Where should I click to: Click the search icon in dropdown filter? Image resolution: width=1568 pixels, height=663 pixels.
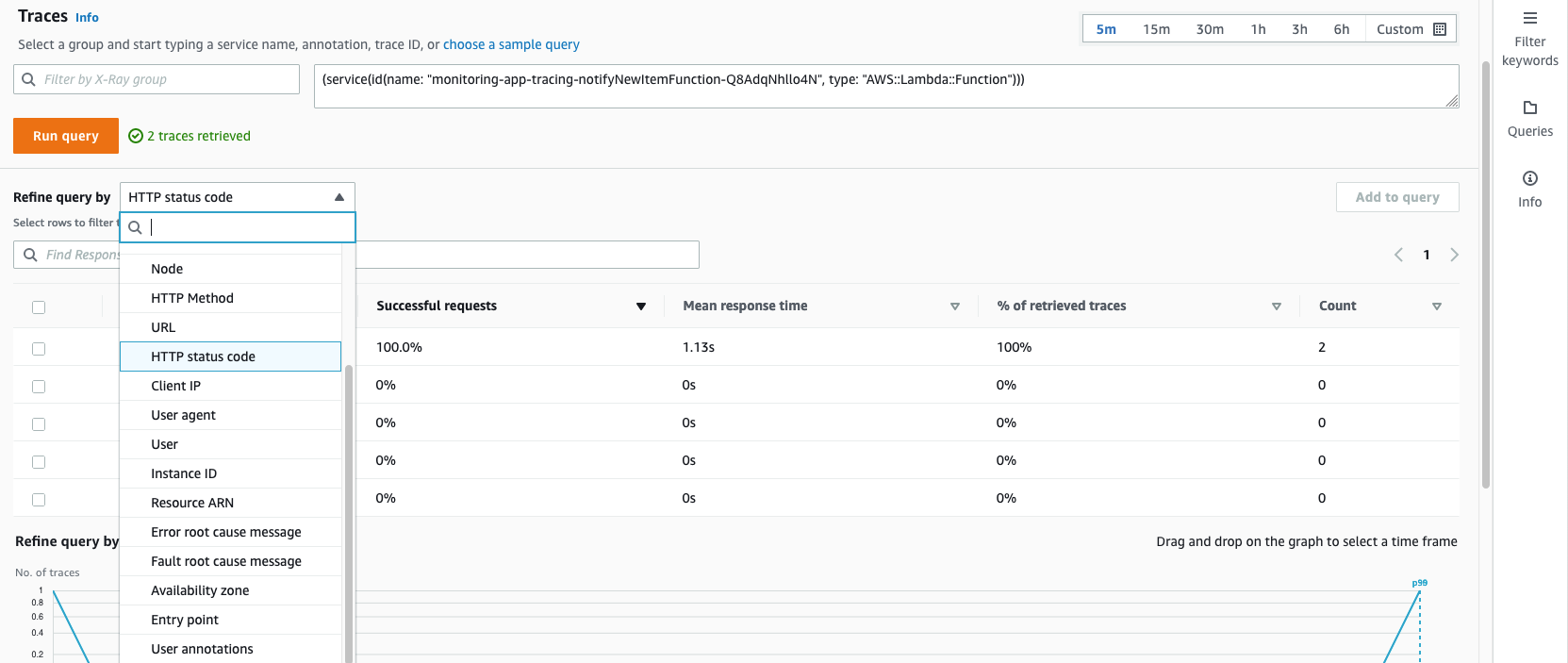pyautogui.click(x=135, y=227)
